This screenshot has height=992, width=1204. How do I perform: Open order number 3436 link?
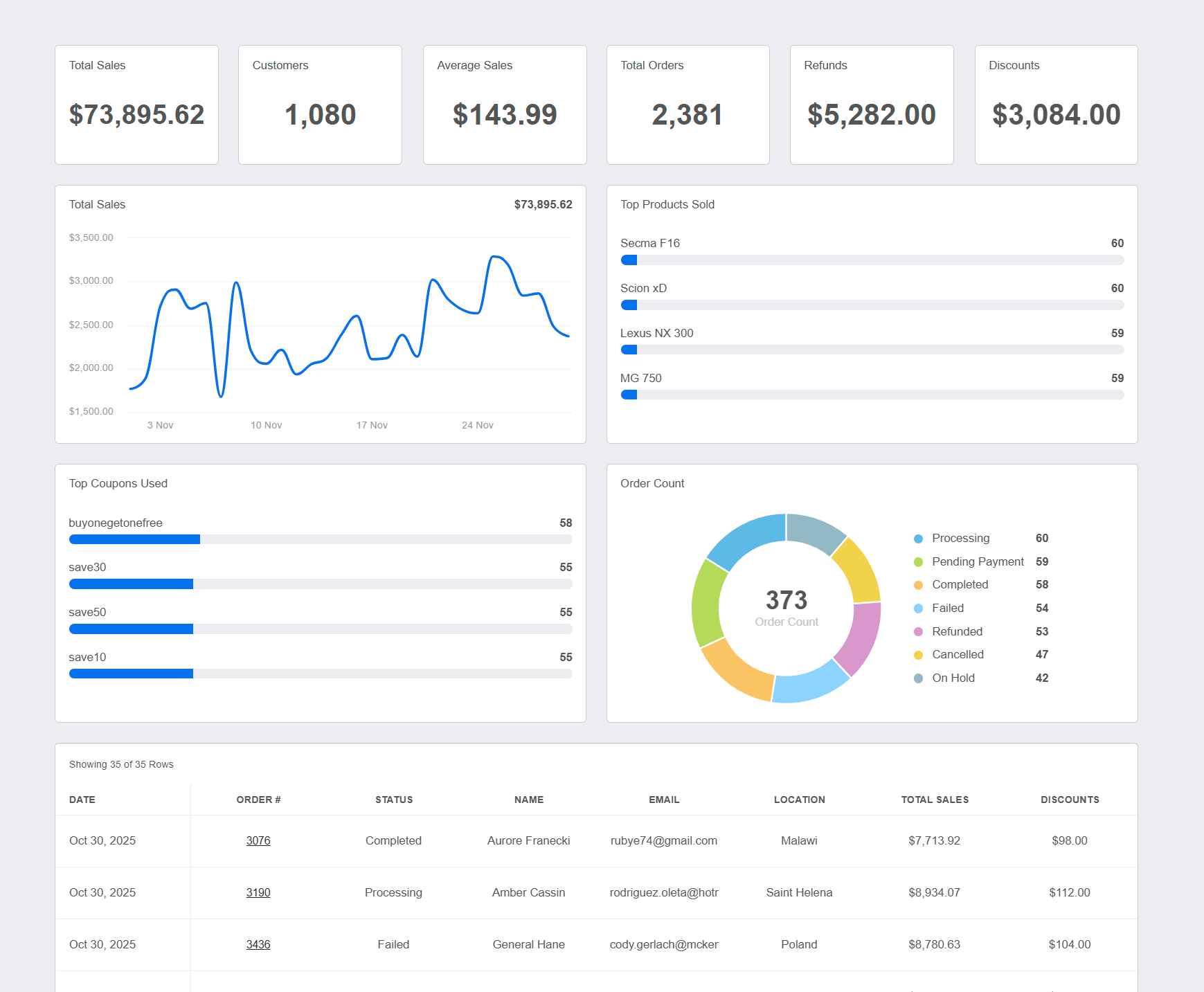[258, 944]
